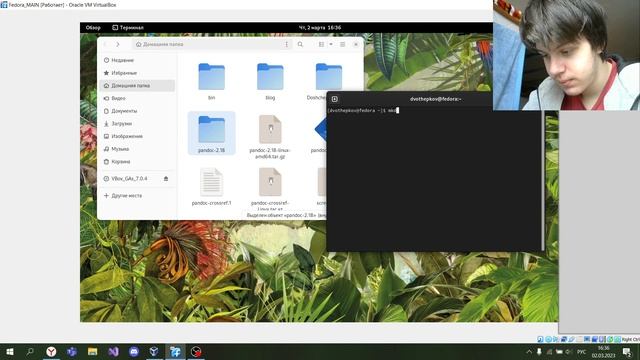Select the bin folder
Image resolution: width=640 pixels, height=360 pixels.
click(211, 81)
